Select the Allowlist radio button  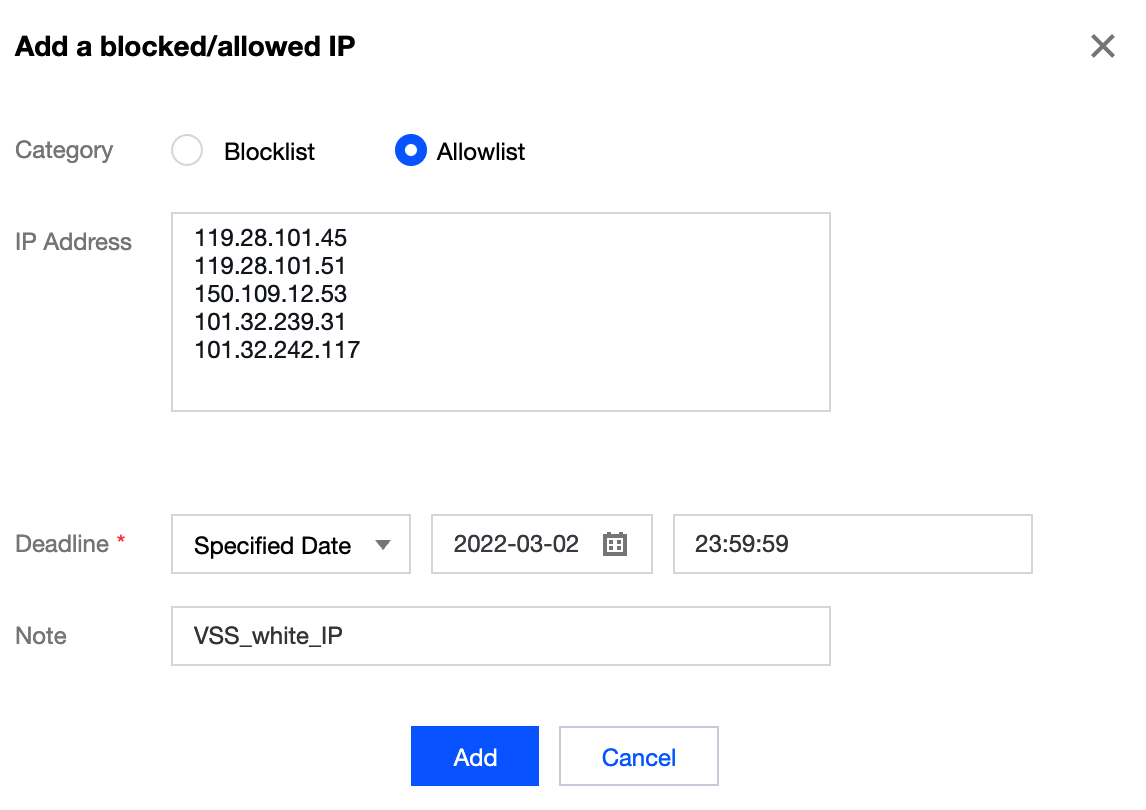point(411,151)
